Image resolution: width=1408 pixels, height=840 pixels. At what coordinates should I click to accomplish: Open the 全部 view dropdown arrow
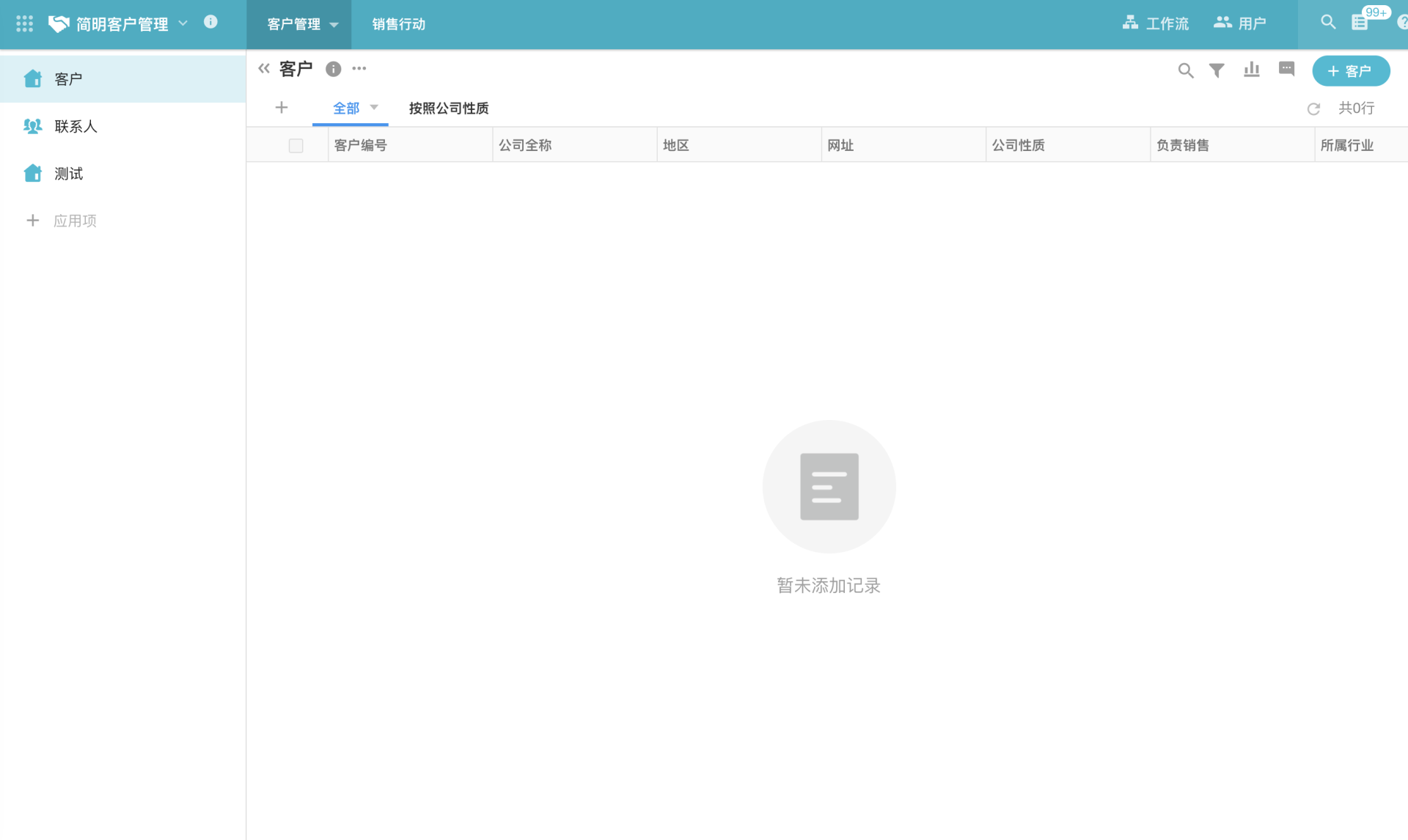click(x=374, y=108)
